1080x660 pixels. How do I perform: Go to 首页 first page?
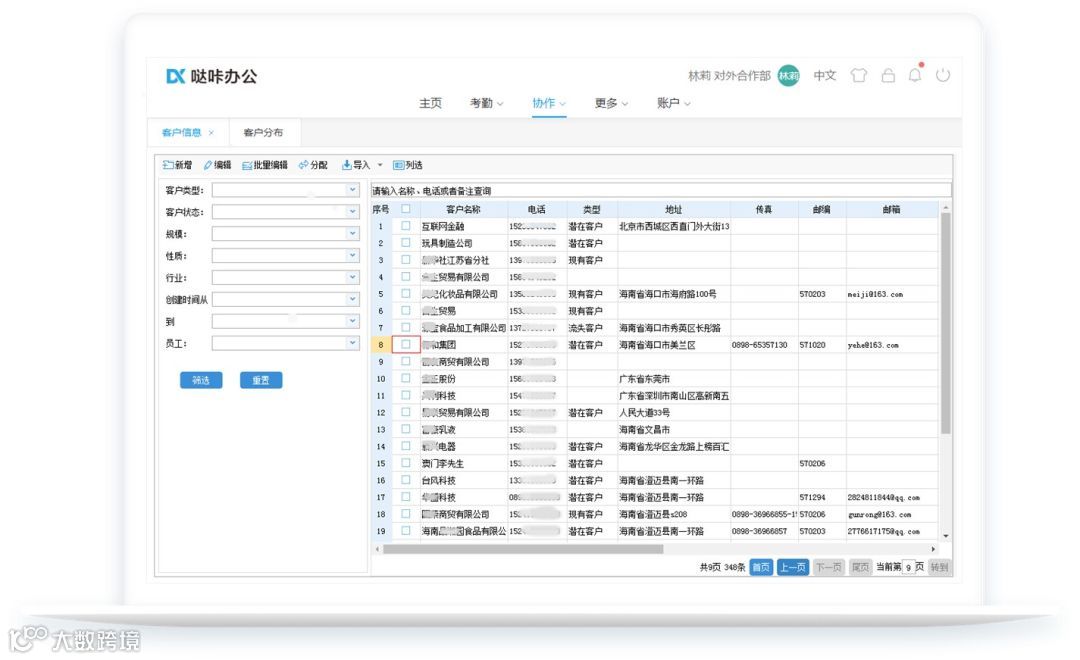[761, 567]
